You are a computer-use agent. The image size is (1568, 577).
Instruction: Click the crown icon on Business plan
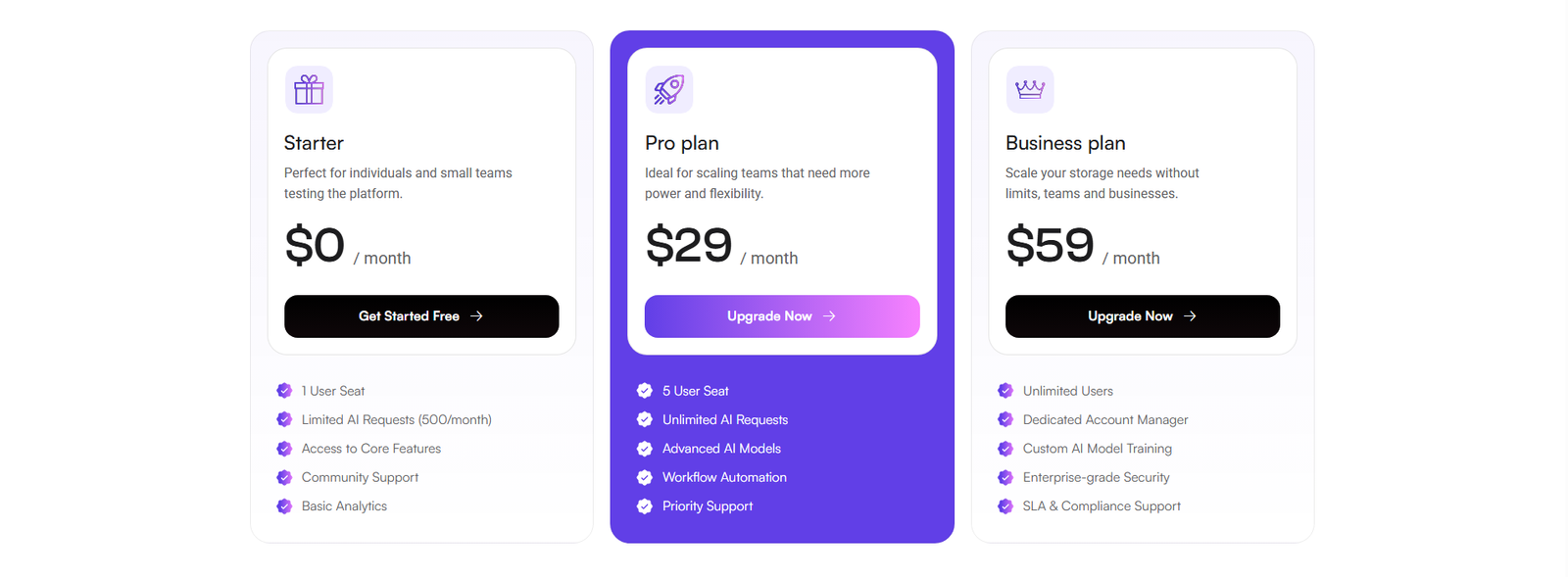click(1030, 90)
